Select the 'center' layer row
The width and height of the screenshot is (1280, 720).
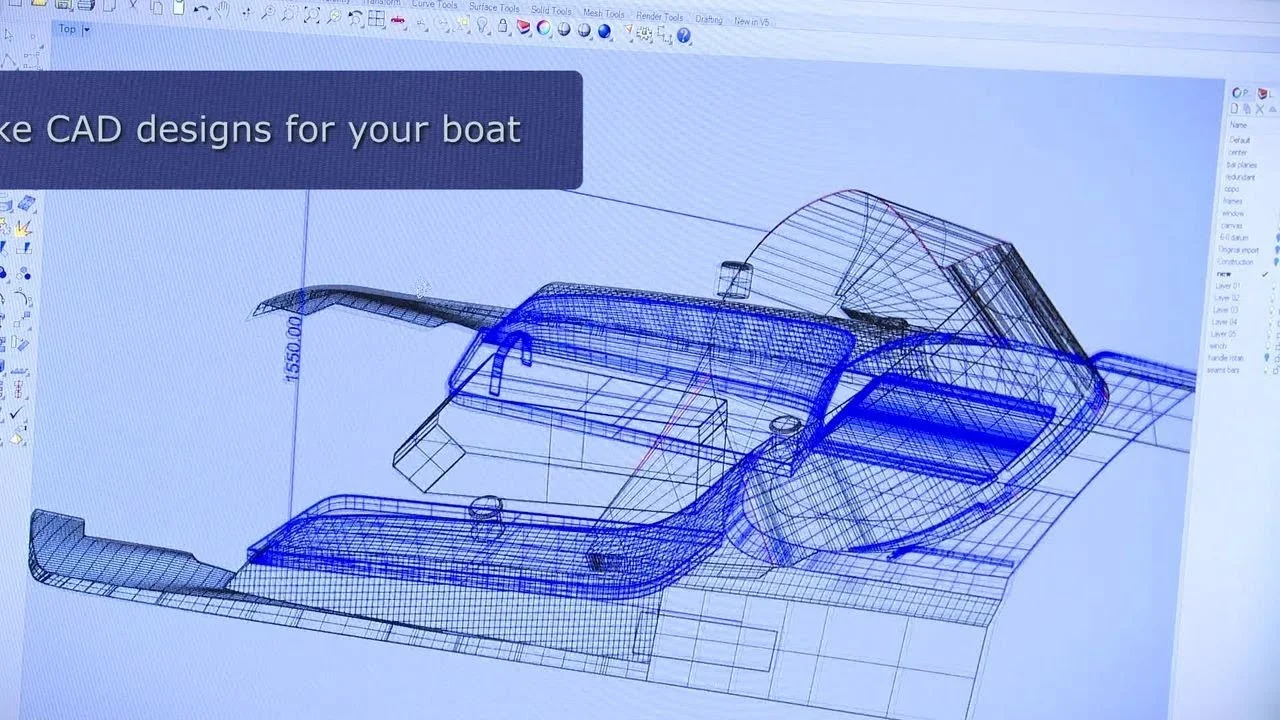(x=1238, y=152)
